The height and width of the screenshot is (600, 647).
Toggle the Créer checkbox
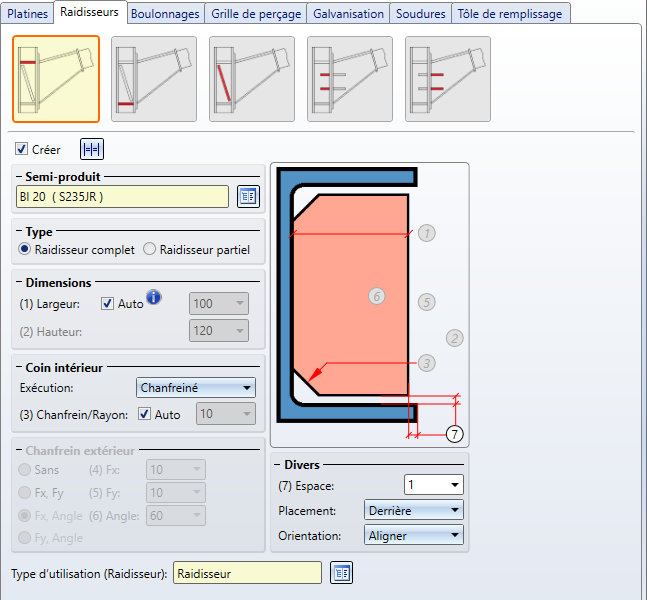pyautogui.click(x=22, y=150)
